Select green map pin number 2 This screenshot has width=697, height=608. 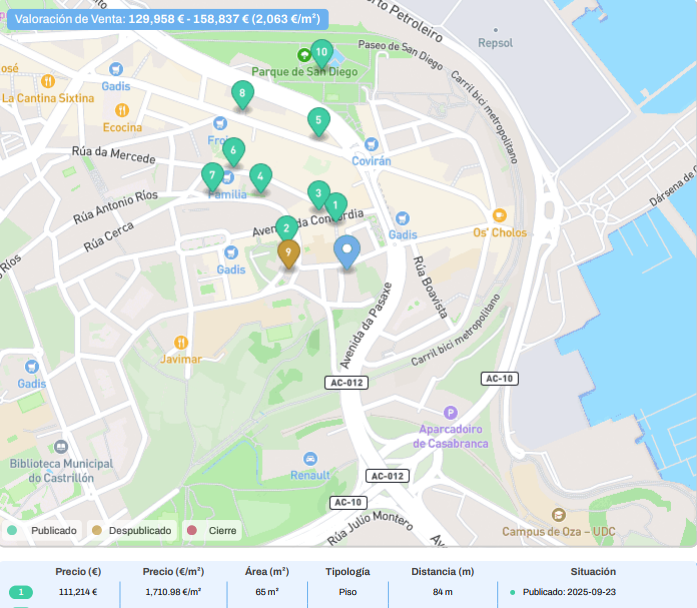(x=287, y=229)
